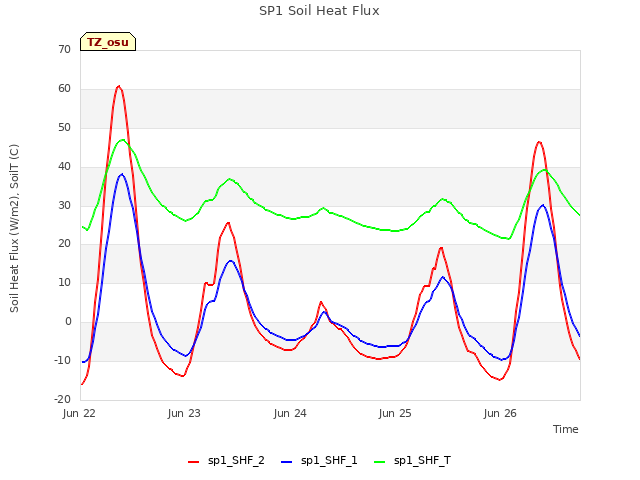Screen dimensions: 640x480
Task: Toggle sp1_SHF_T series in legend
Action: tap(412, 461)
